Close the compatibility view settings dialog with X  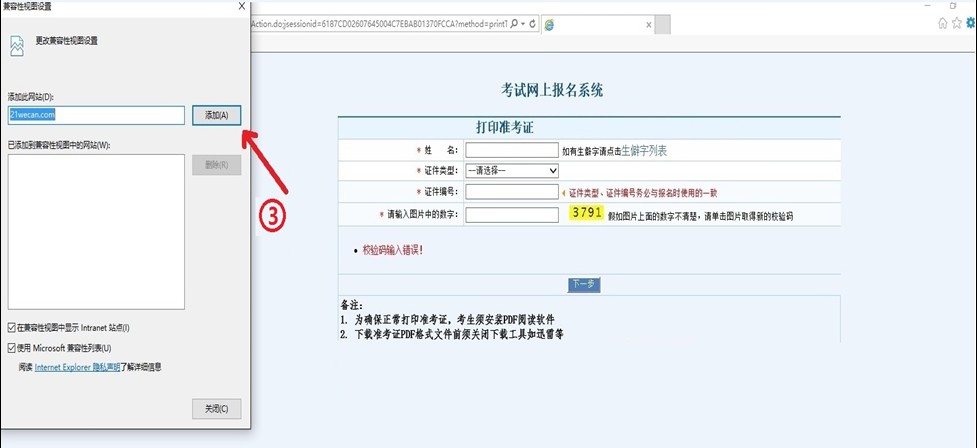click(241, 7)
